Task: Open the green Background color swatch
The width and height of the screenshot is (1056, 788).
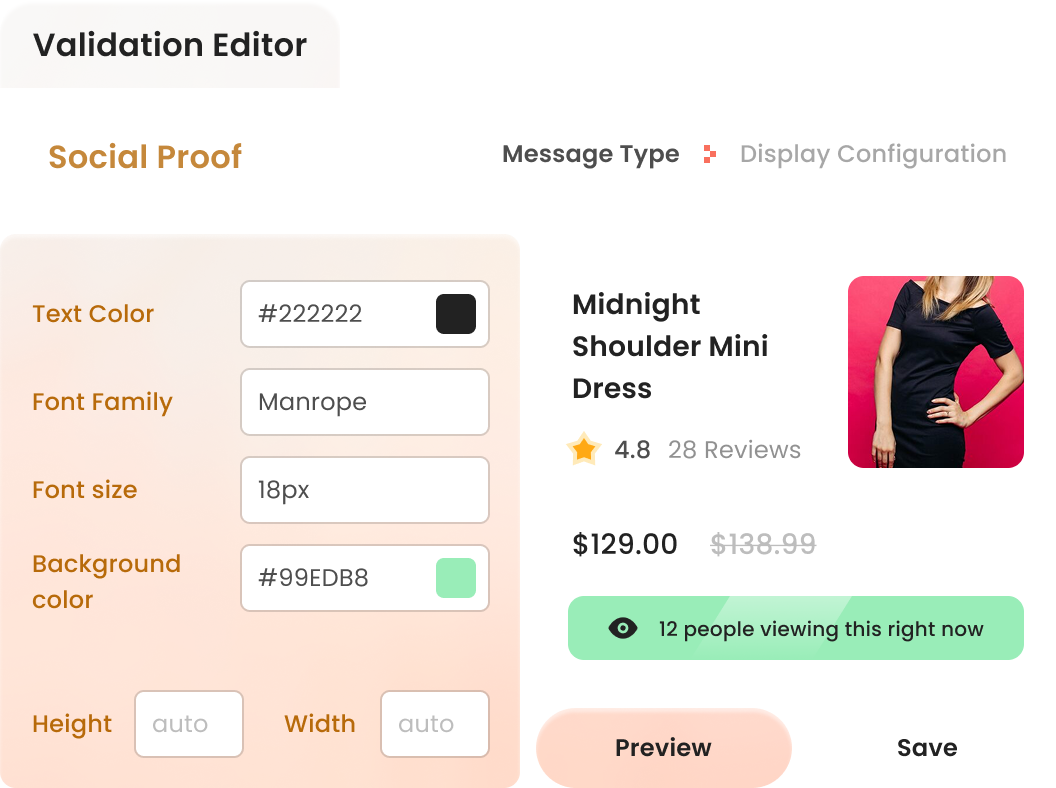Action: [456, 578]
